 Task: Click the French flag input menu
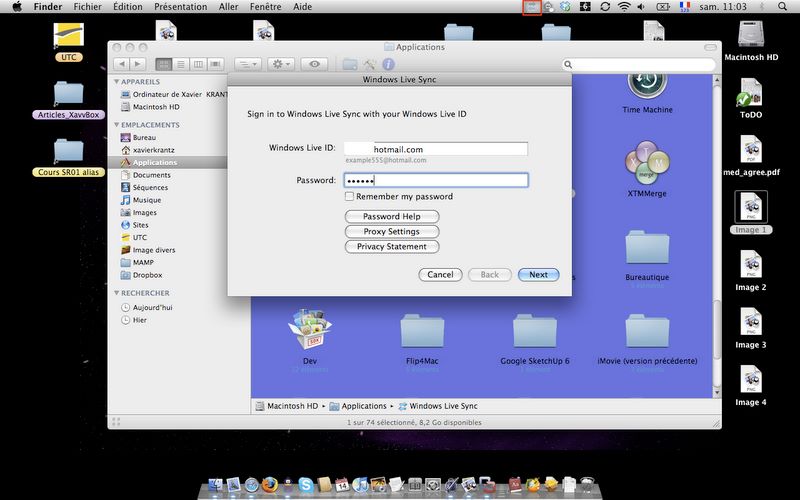click(x=685, y=7)
